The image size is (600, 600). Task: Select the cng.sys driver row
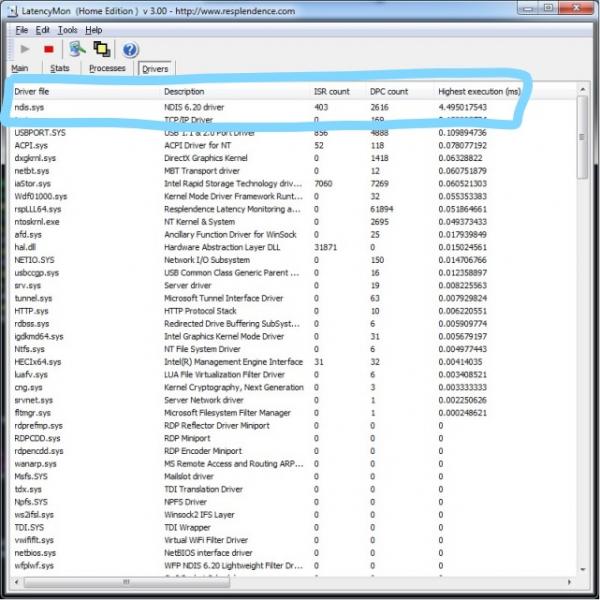tap(293, 387)
